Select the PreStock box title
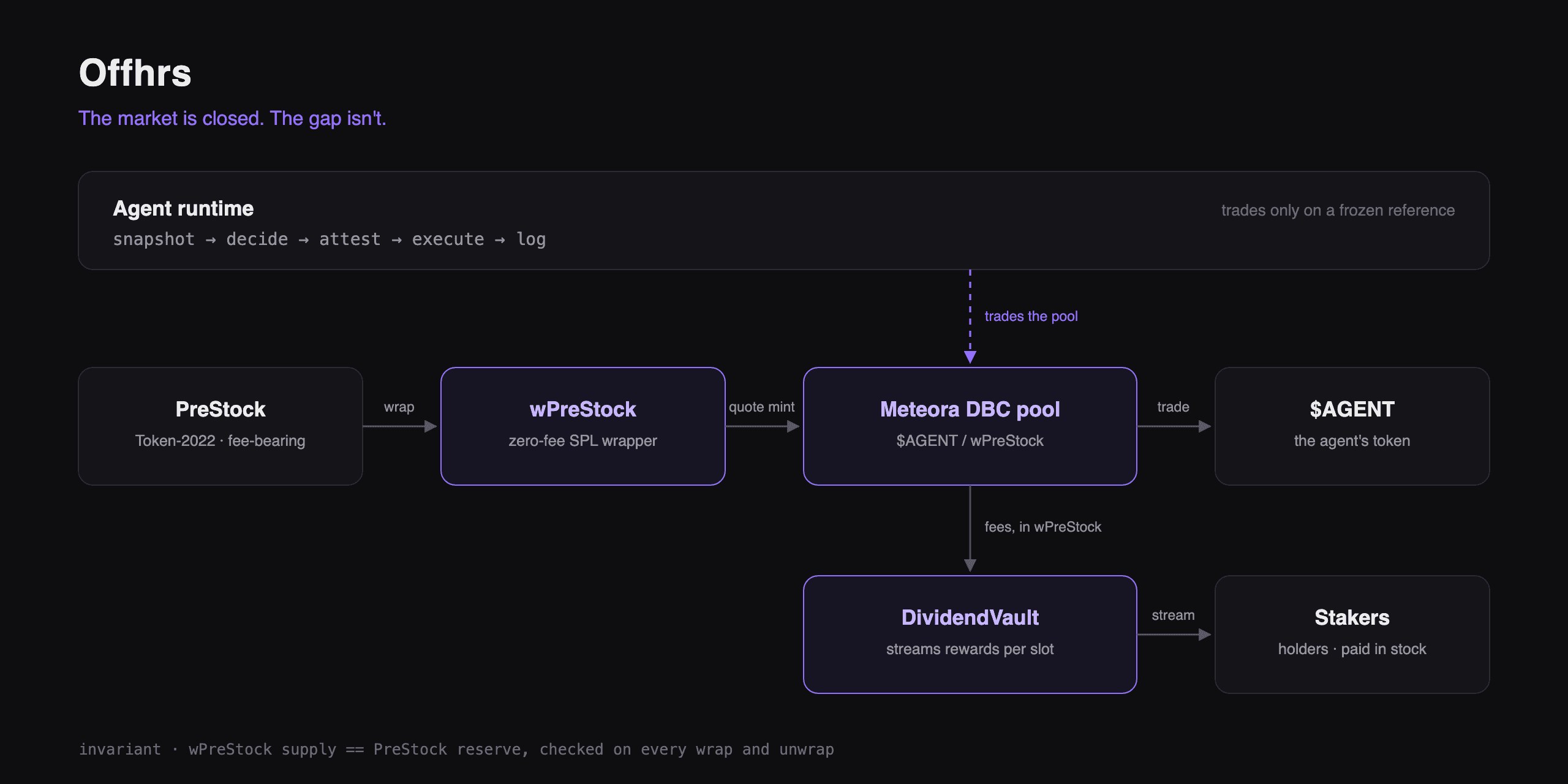 (x=221, y=409)
